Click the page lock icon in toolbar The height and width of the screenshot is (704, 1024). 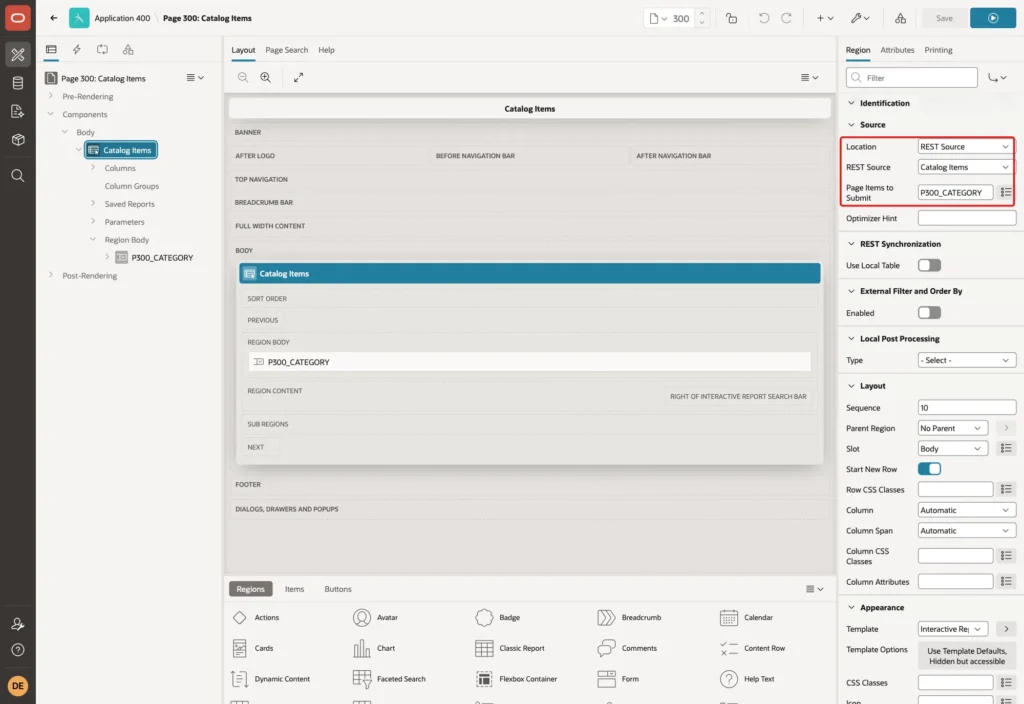tap(731, 18)
